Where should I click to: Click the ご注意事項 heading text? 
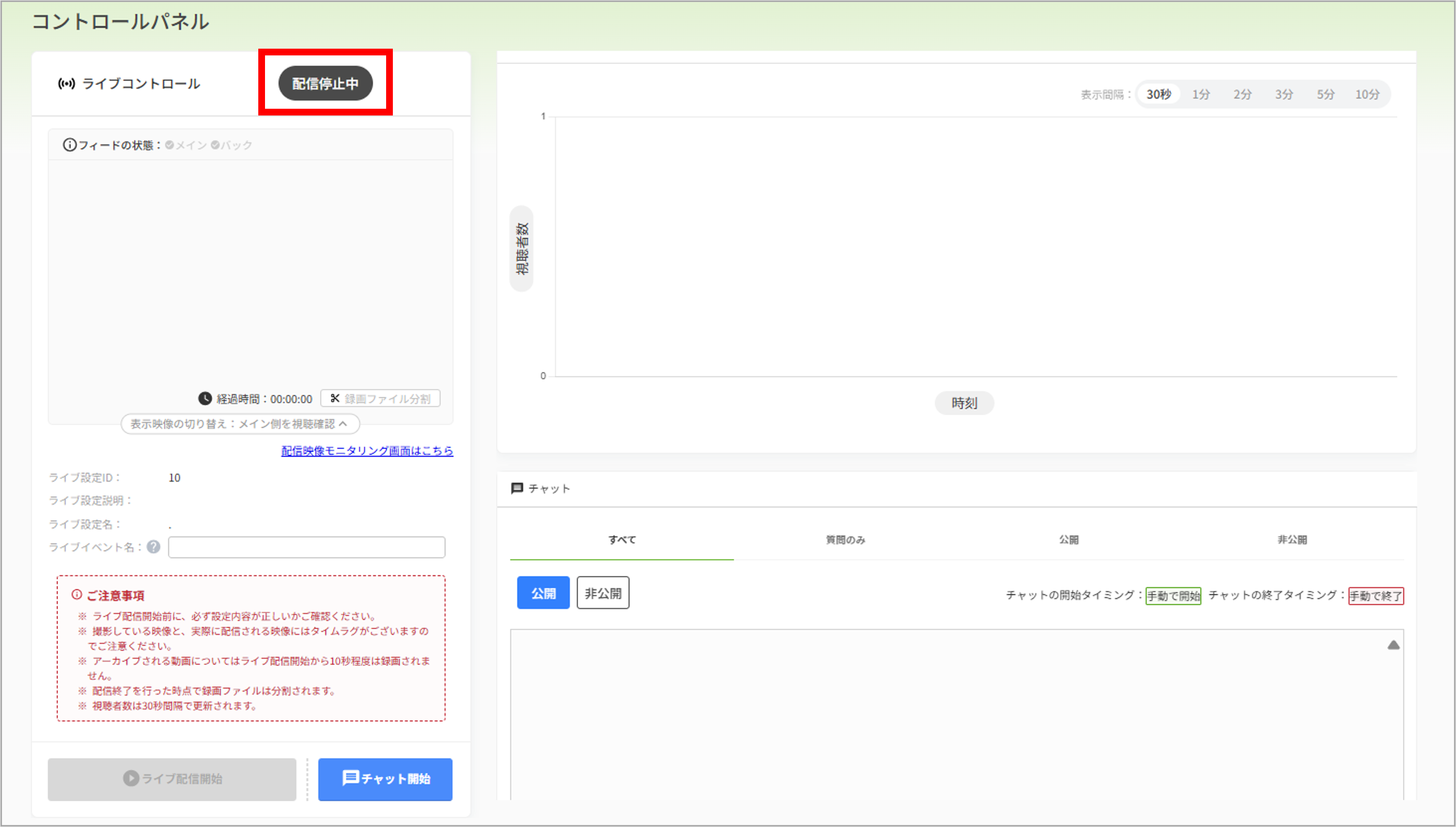click(115, 595)
